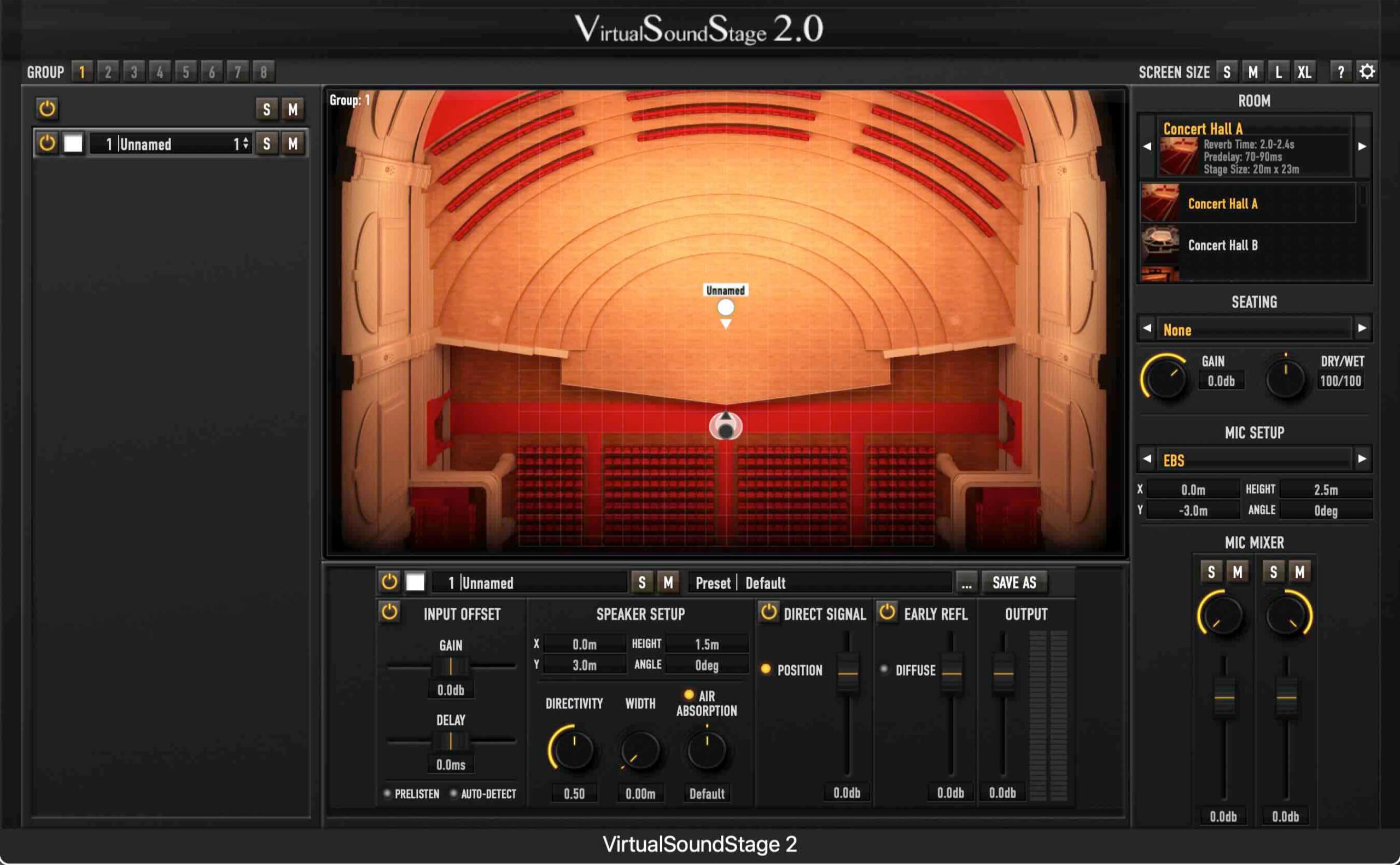Browse to previous room with left arrow
Image resolution: width=1400 pixels, height=865 pixels.
click(x=1146, y=148)
